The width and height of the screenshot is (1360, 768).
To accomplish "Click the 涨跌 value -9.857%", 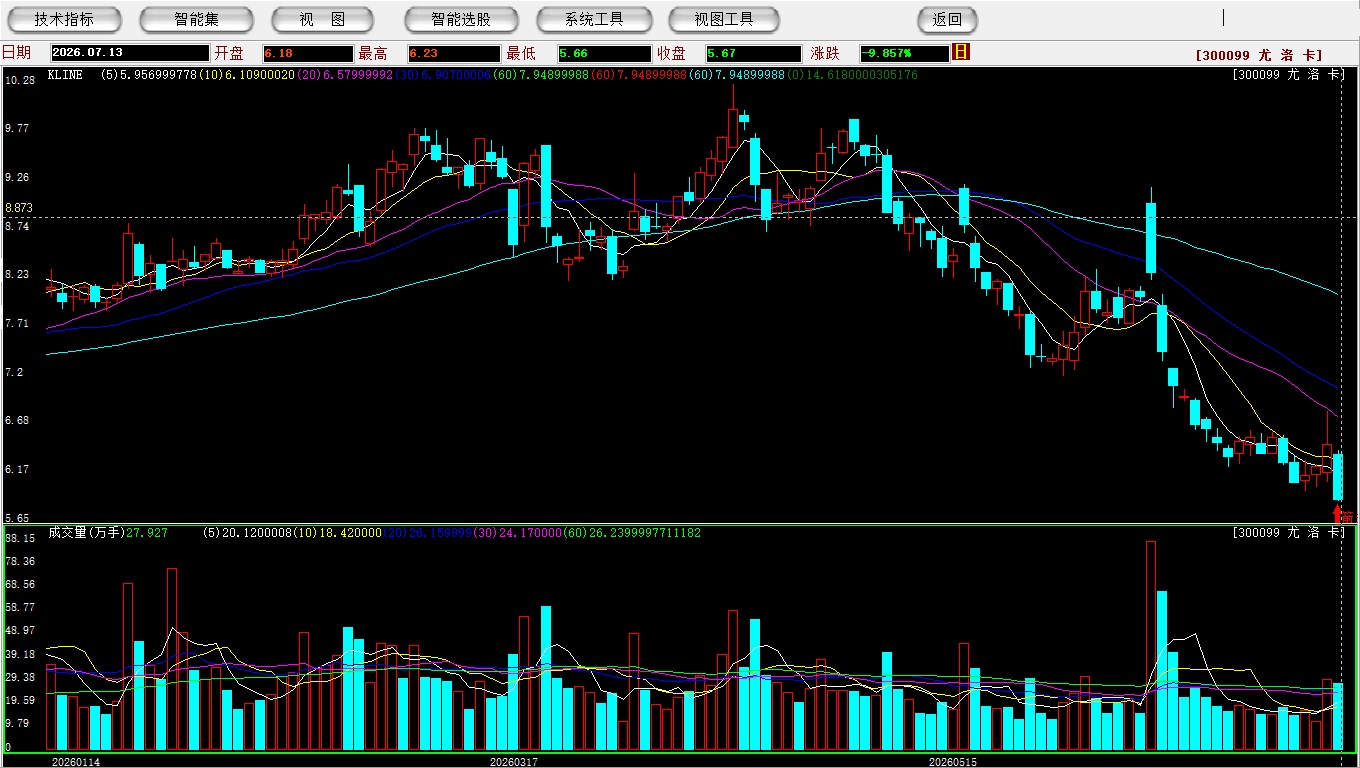I will (x=904, y=53).
